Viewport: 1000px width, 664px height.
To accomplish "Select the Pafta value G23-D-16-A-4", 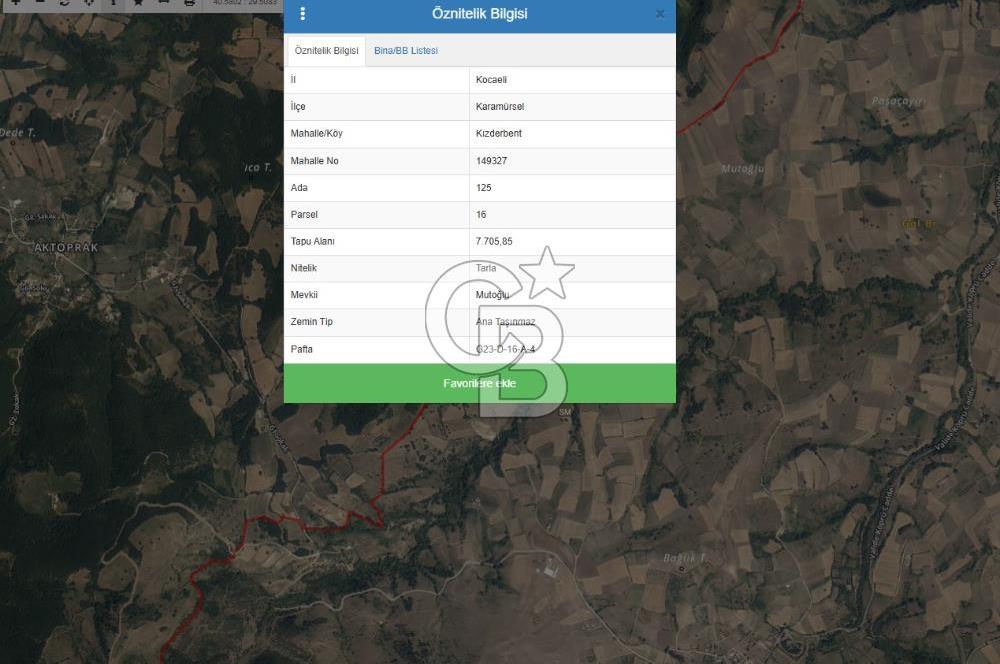I will click(x=505, y=349).
